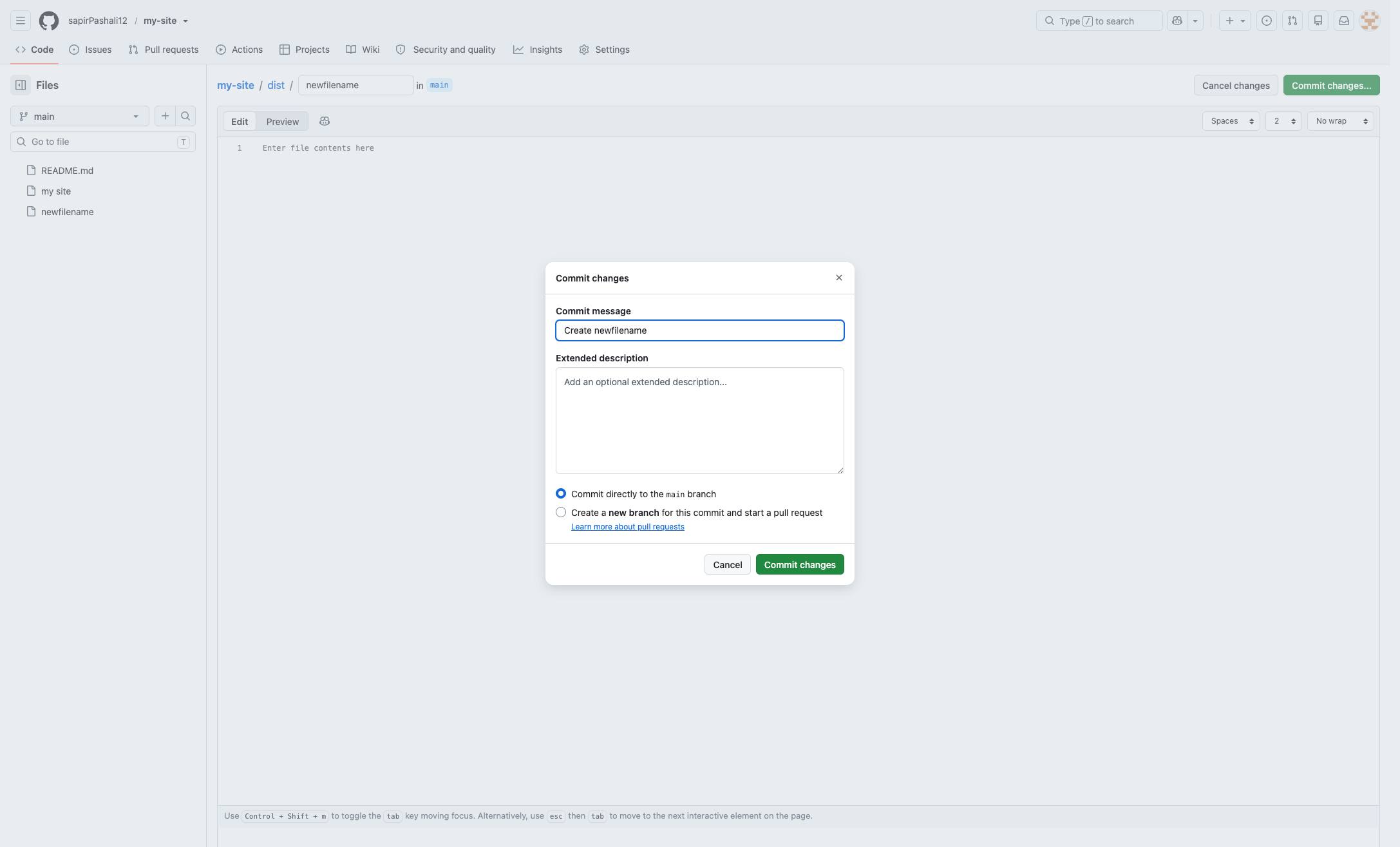Click the Commit changes... header button
The image size is (1400, 847).
1332,85
